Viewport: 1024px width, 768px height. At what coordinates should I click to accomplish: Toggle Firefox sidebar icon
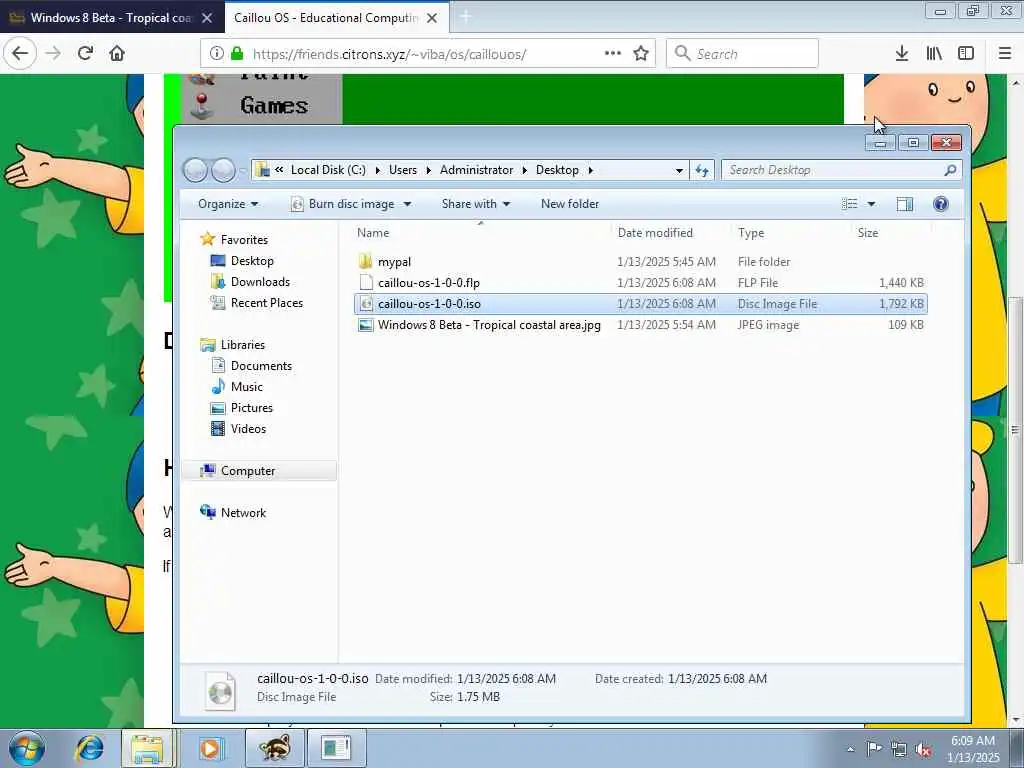click(x=966, y=54)
